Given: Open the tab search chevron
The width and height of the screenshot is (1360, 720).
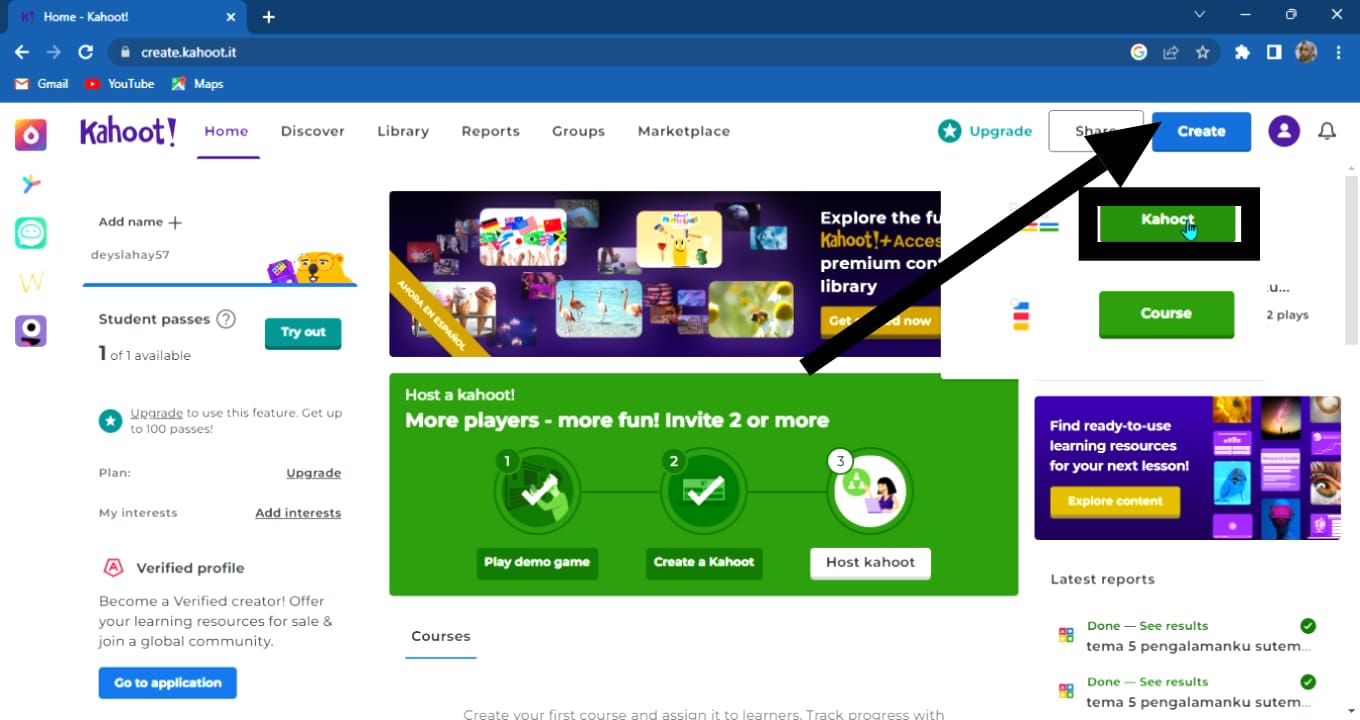Looking at the screenshot, I should (1200, 15).
